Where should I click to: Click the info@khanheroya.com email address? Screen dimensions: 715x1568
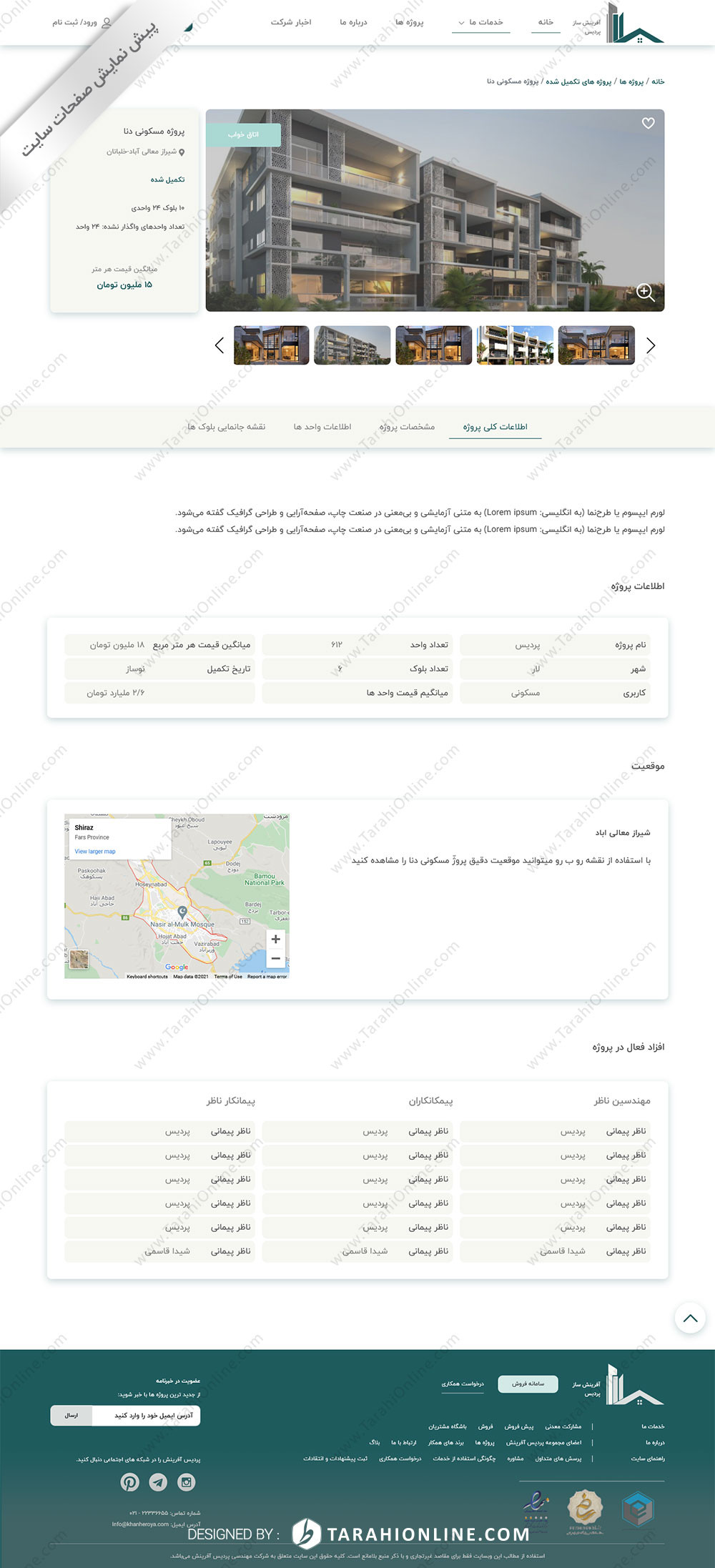click(x=140, y=1524)
